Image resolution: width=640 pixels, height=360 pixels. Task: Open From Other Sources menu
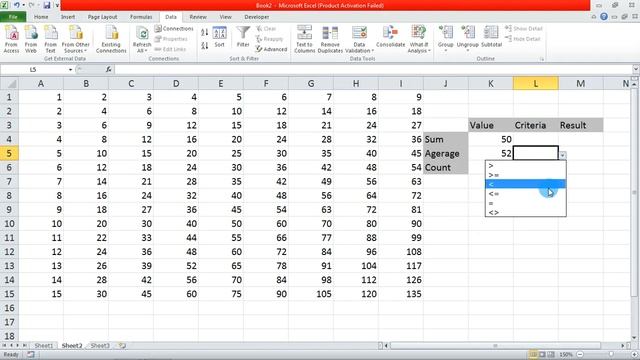76,39
